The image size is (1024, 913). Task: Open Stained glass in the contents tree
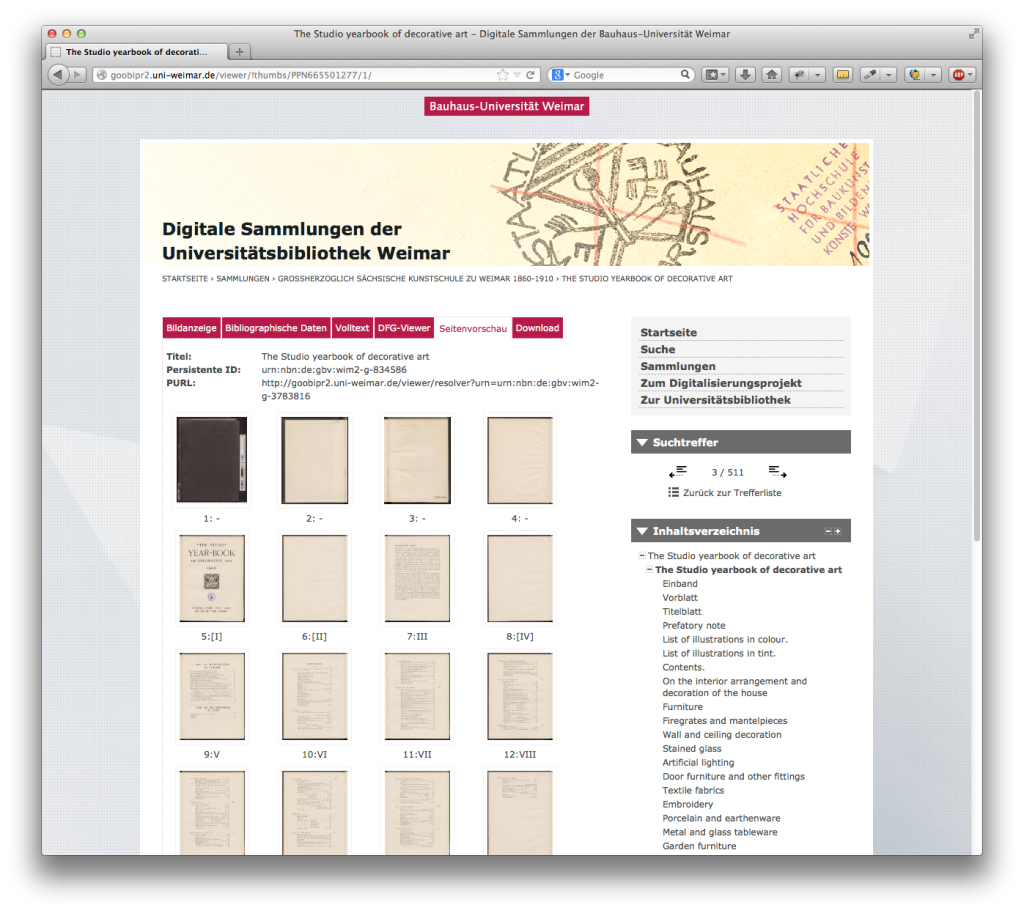pyautogui.click(x=692, y=749)
